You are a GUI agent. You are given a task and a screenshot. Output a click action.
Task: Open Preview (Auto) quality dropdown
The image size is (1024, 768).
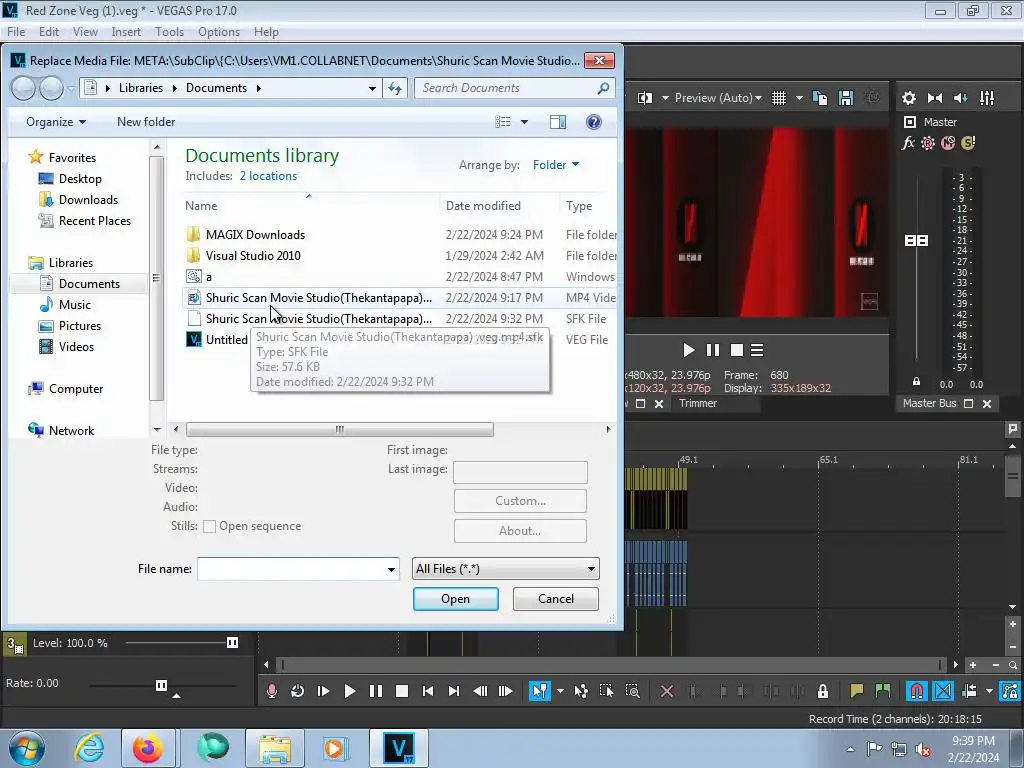tap(718, 98)
